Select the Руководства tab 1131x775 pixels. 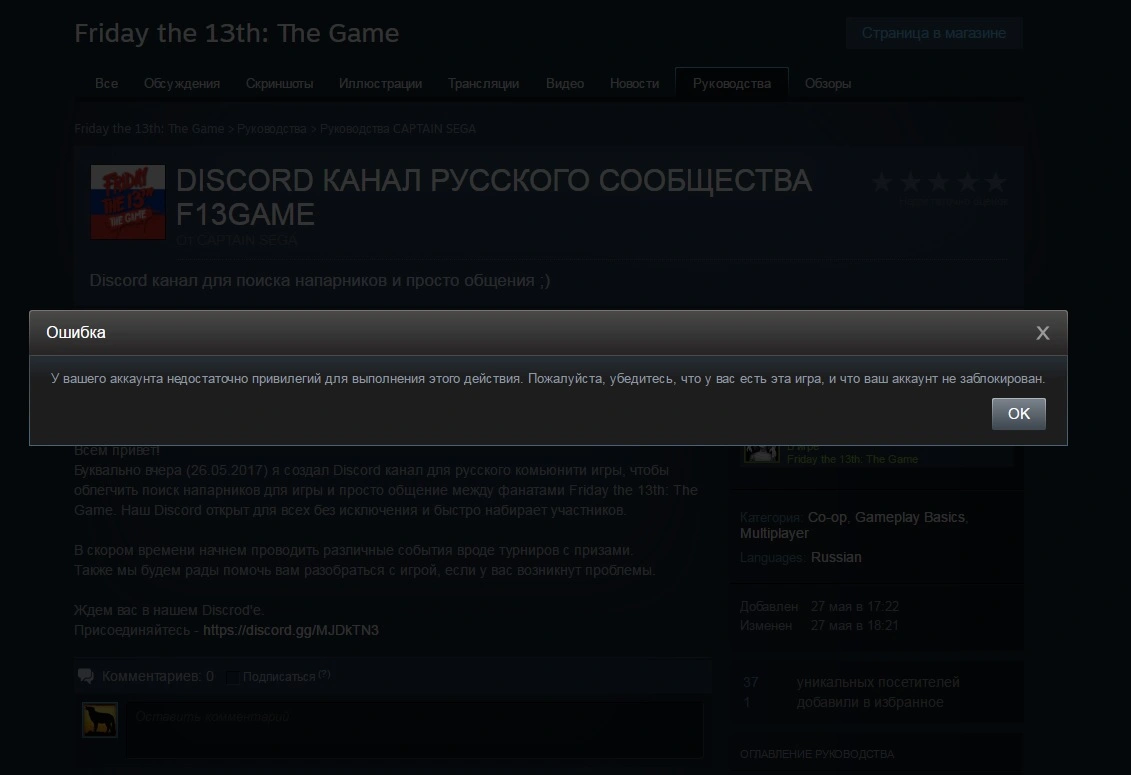(x=731, y=84)
